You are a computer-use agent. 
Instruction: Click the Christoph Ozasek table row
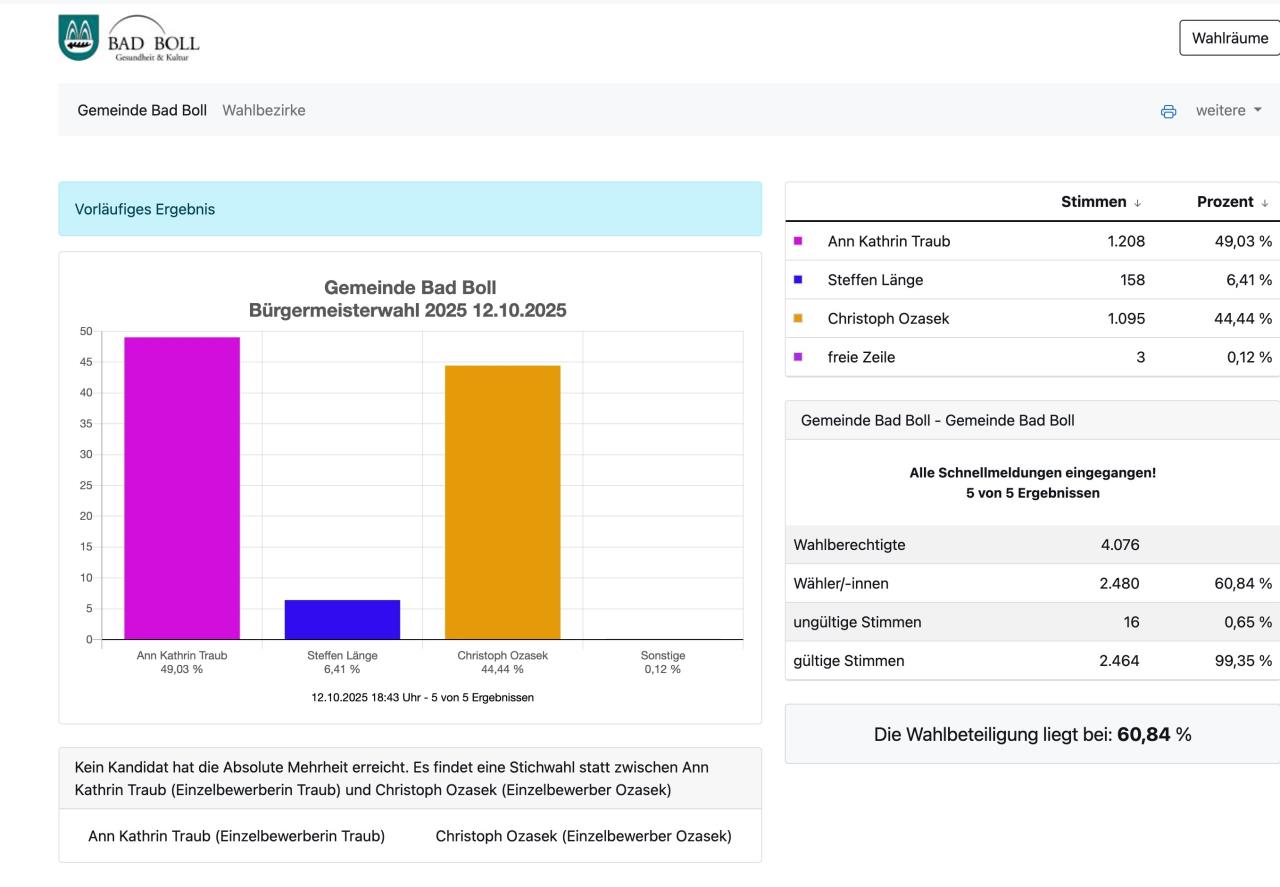pos(1031,319)
